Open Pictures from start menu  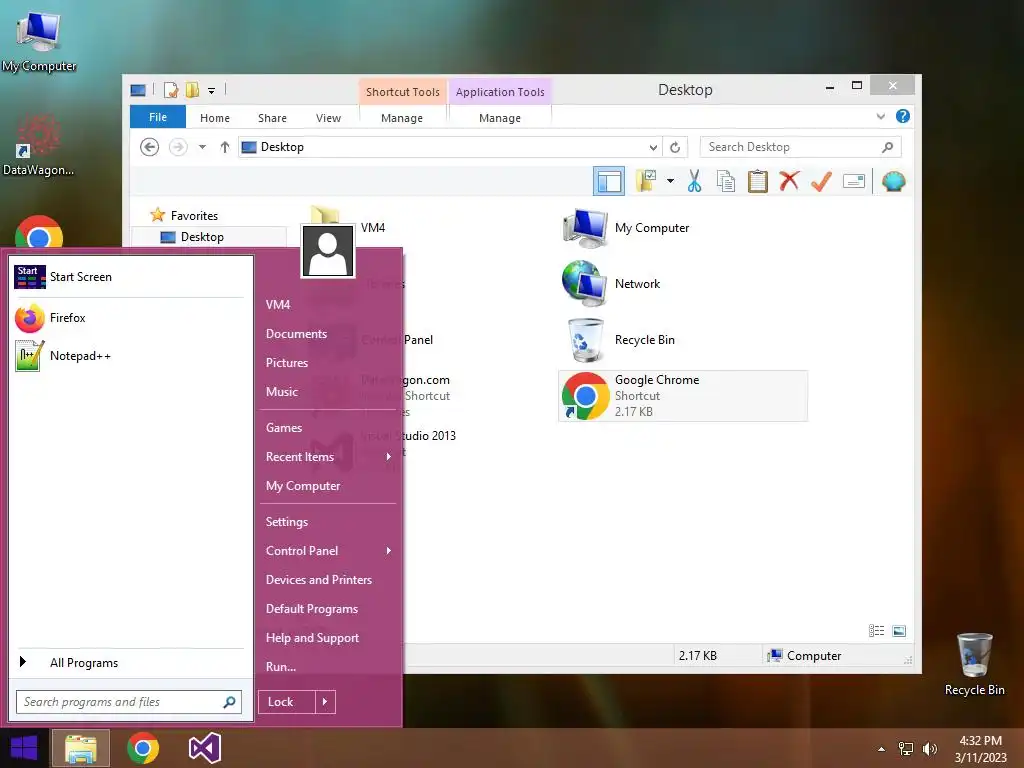(287, 362)
